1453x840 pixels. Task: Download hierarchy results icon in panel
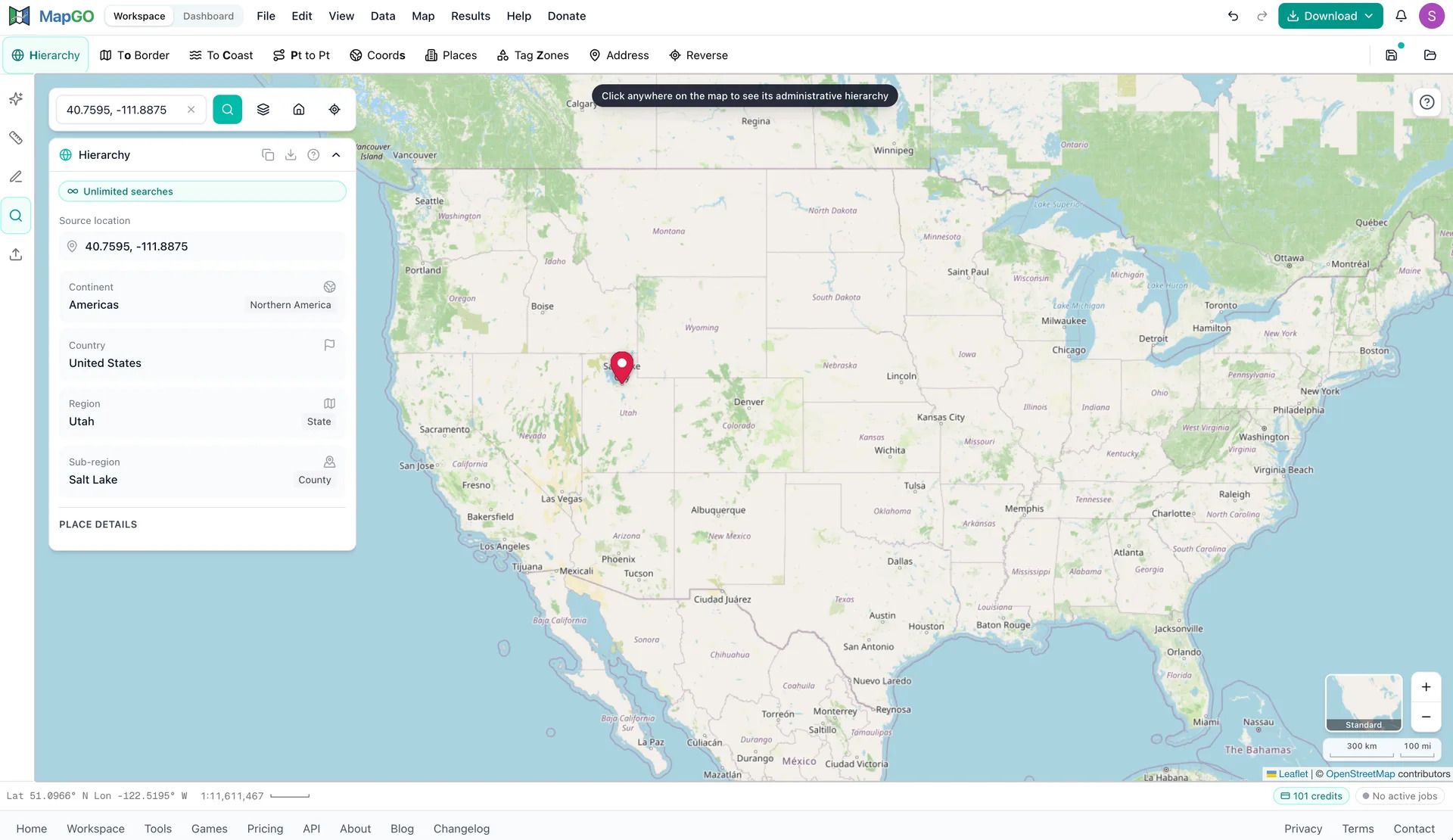tap(291, 155)
